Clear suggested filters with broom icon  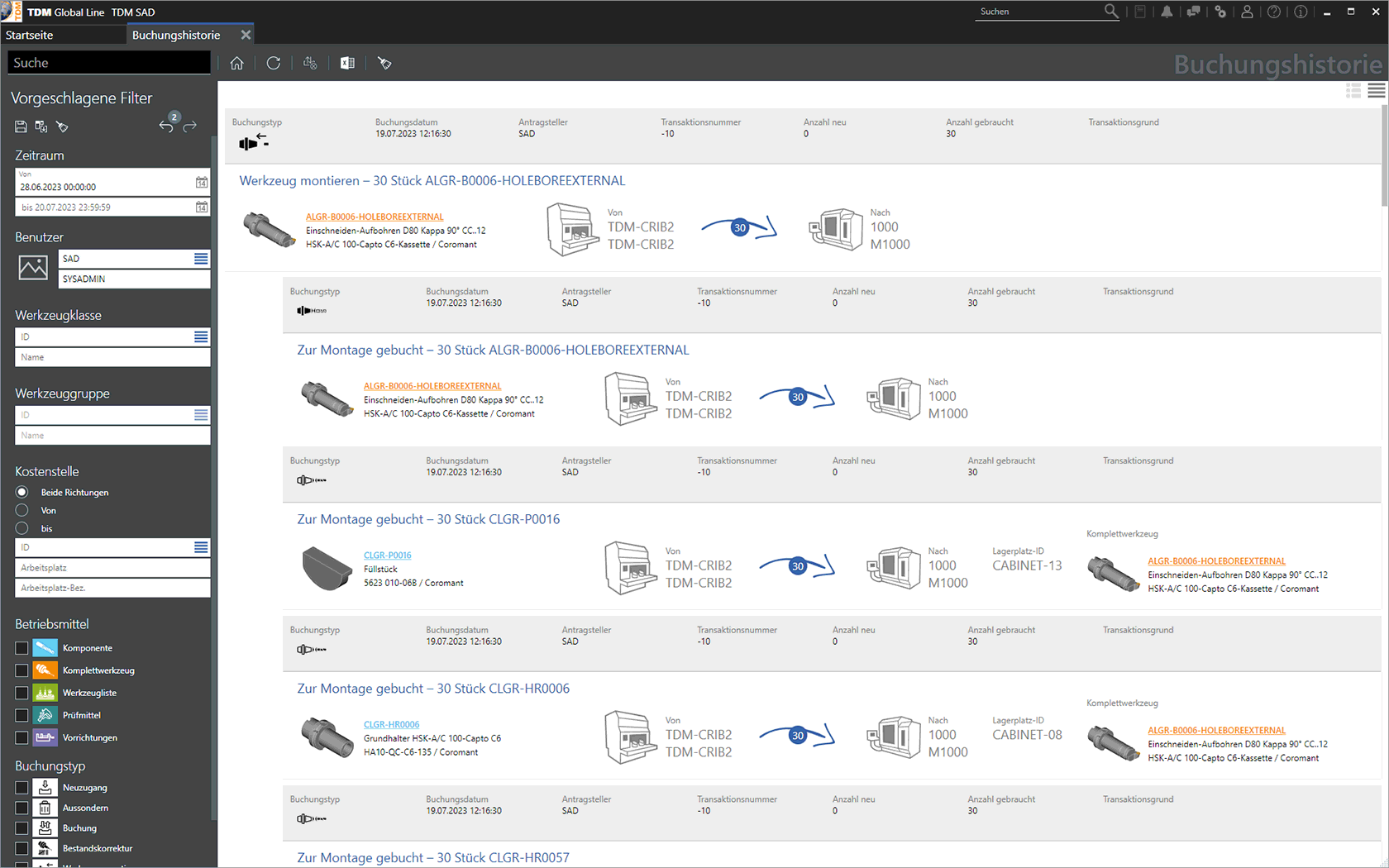coord(62,126)
